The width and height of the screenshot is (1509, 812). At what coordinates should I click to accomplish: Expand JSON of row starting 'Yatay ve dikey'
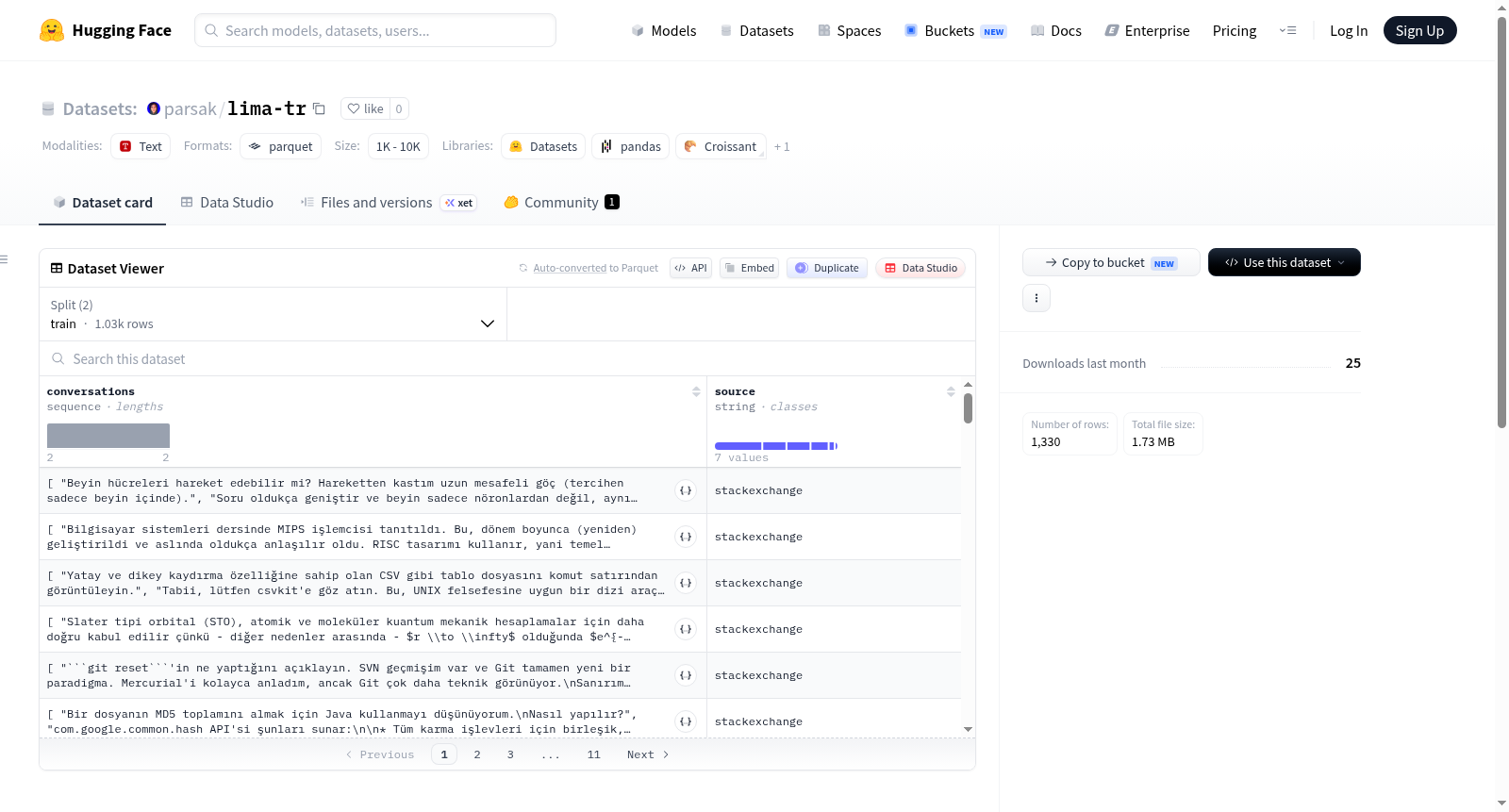[x=686, y=583]
